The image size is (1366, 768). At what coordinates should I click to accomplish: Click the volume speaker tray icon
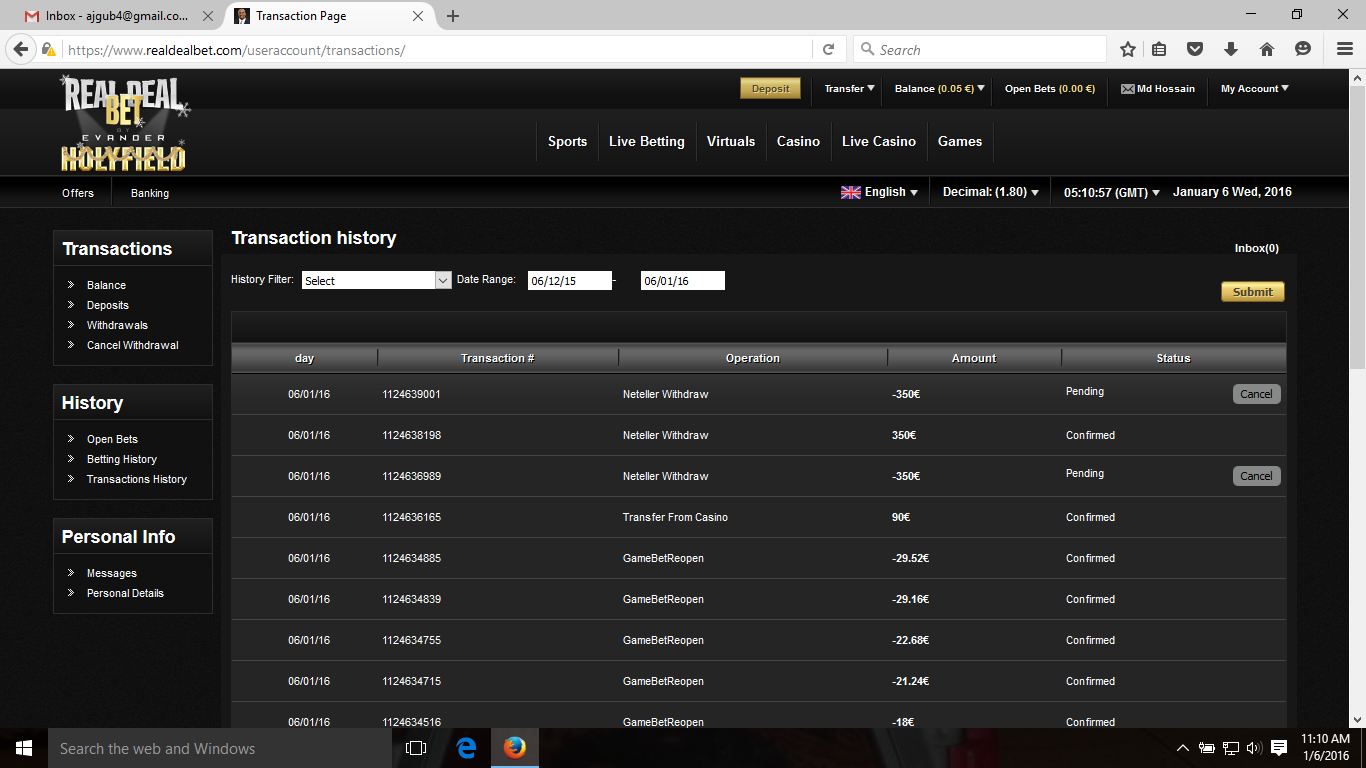pyautogui.click(x=1254, y=748)
